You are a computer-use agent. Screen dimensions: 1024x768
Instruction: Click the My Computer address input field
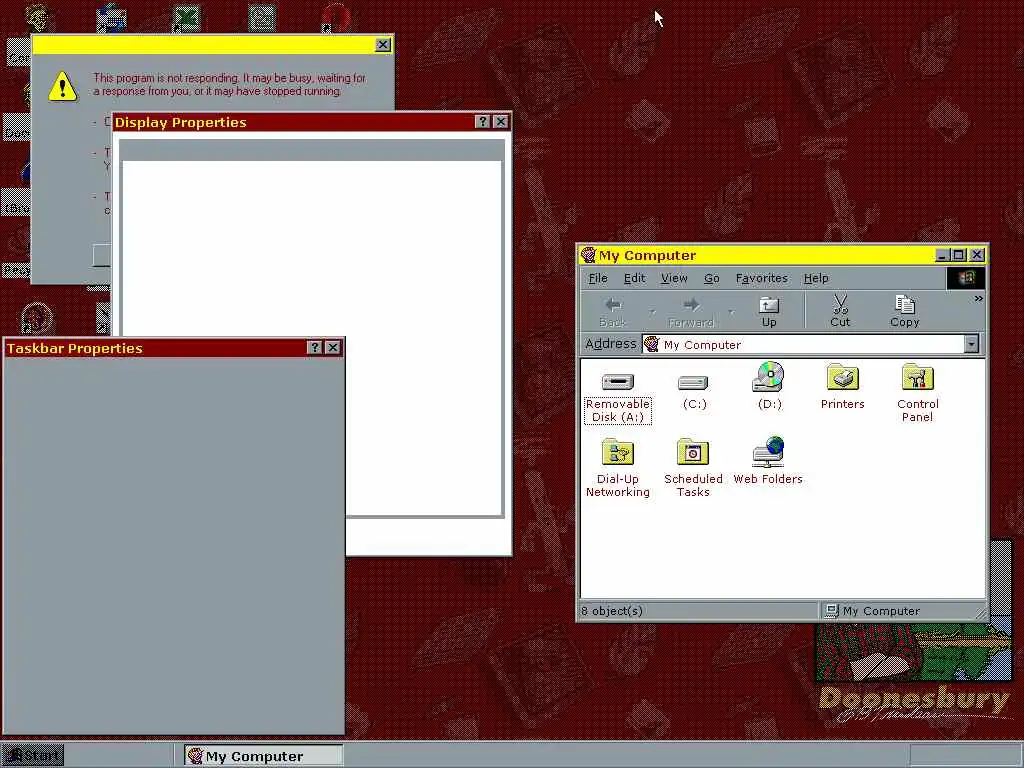click(810, 344)
